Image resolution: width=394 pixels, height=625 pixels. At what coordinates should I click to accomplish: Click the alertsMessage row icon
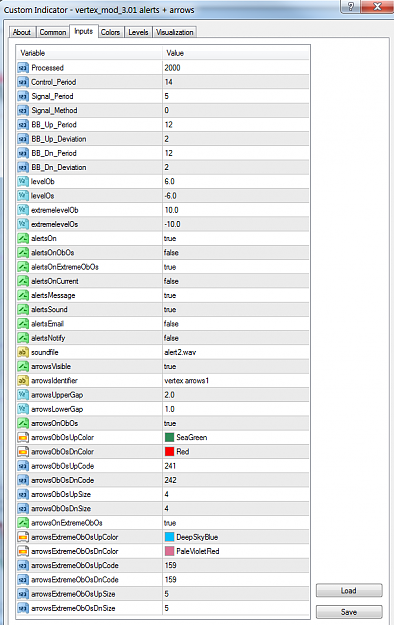23,295
